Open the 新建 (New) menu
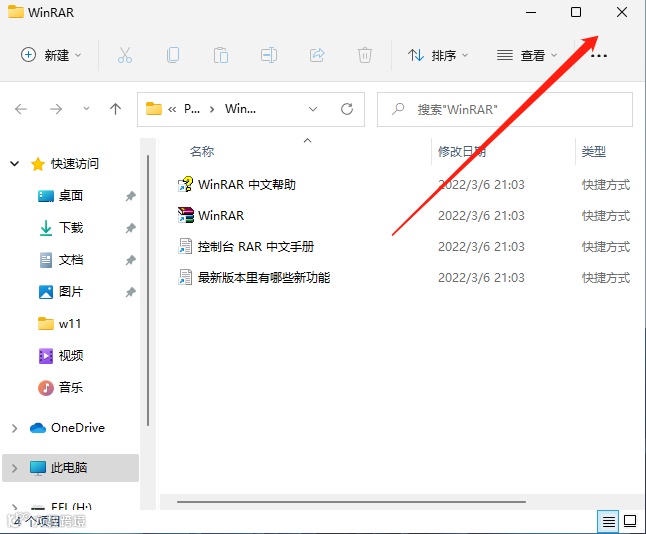This screenshot has height=534, width=646. click(51, 55)
